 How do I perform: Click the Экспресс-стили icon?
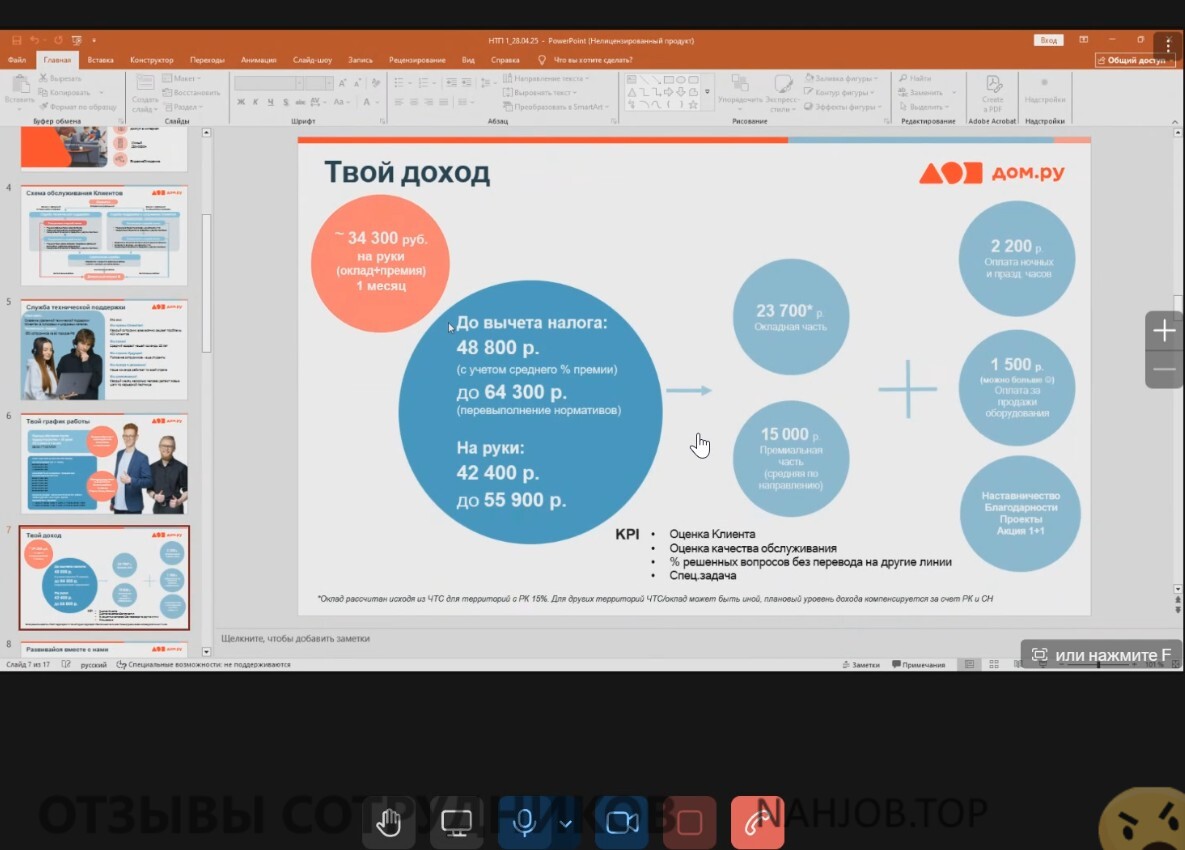[x=785, y=87]
